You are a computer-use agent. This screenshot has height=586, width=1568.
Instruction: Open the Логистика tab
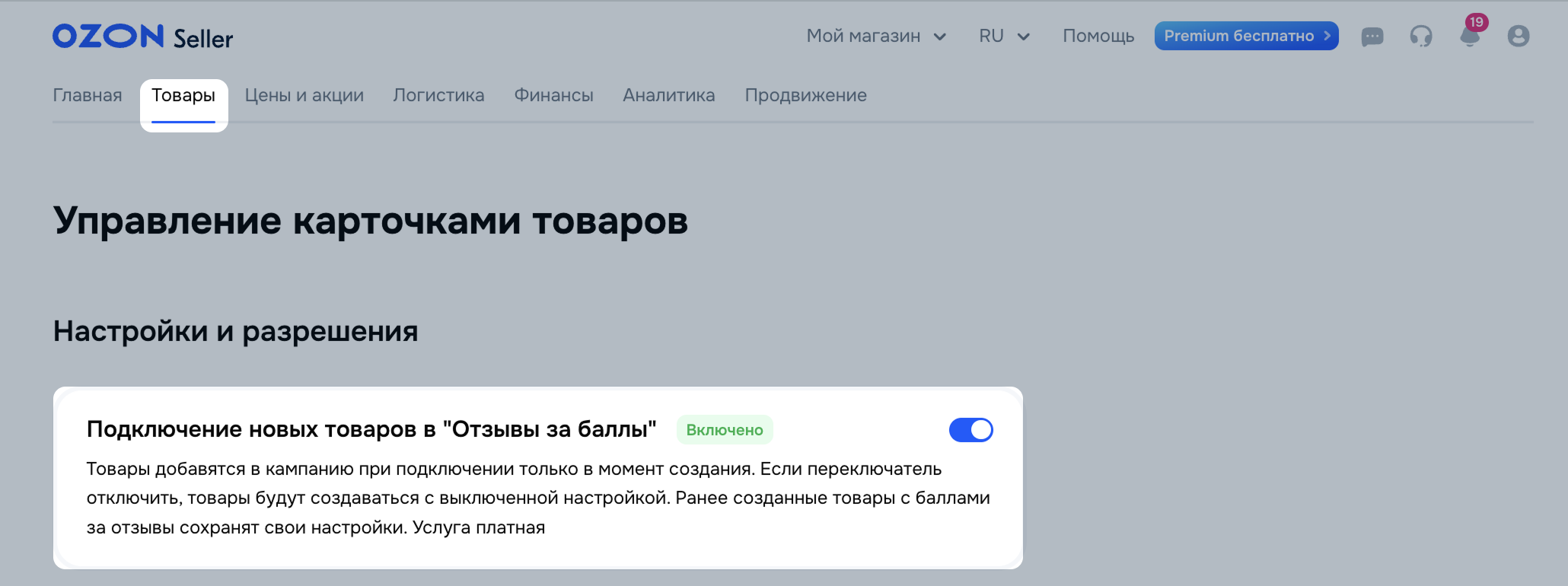tap(438, 95)
